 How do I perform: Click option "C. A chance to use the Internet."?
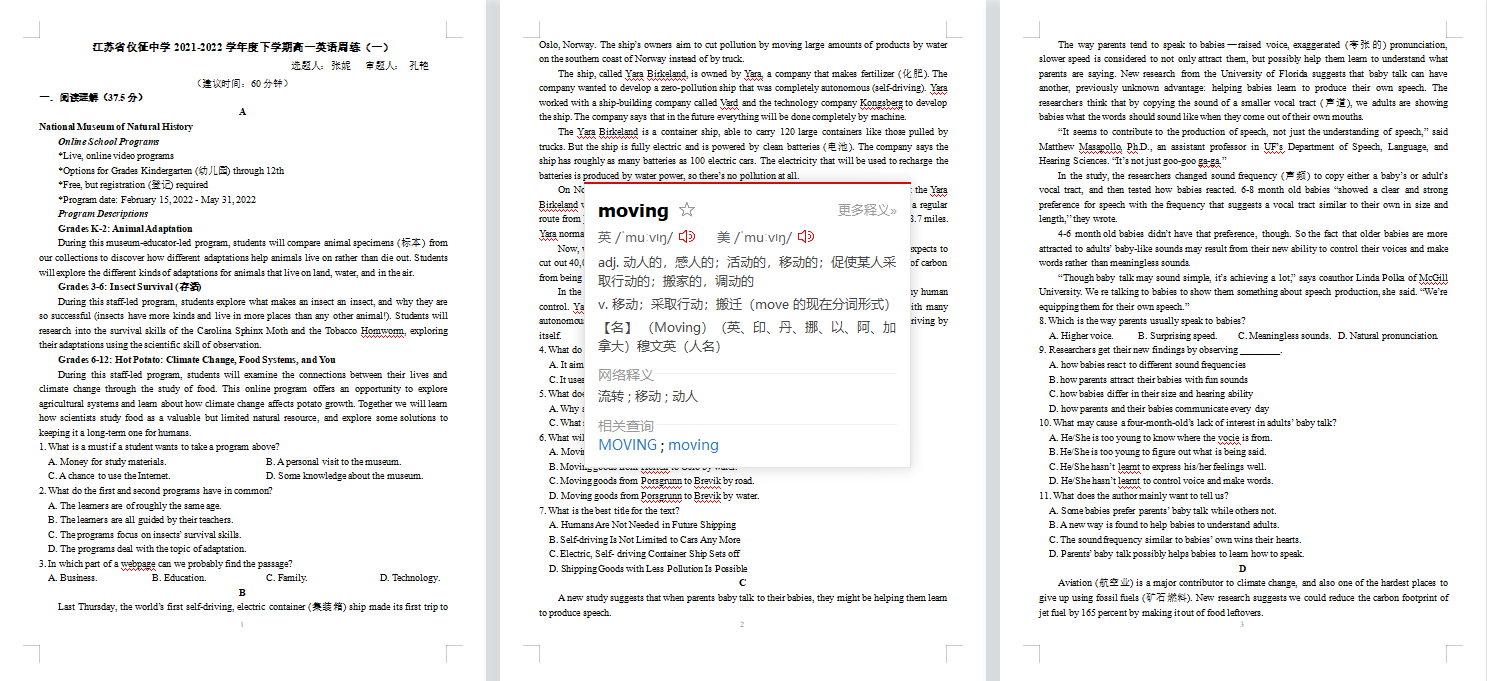[109, 476]
